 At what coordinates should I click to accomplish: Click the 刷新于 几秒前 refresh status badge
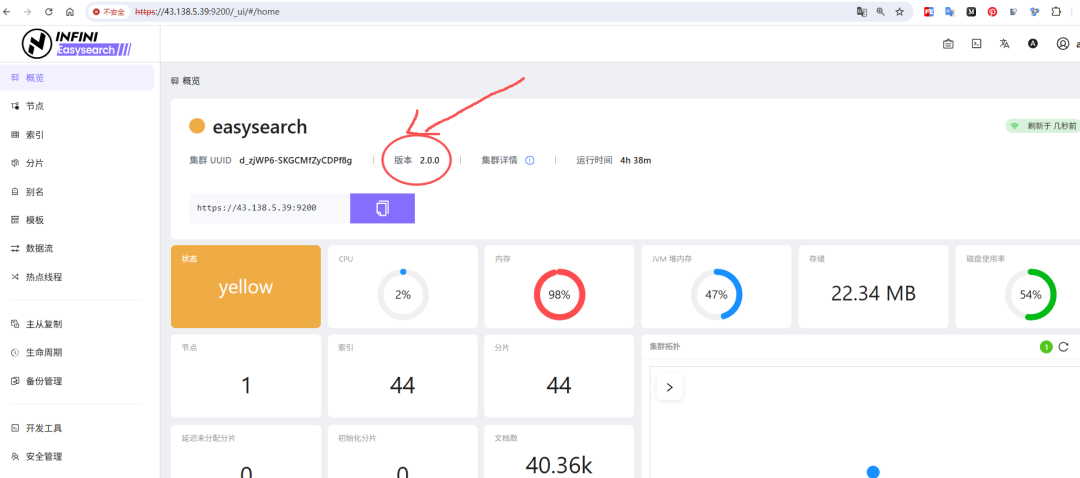tap(1042, 126)
